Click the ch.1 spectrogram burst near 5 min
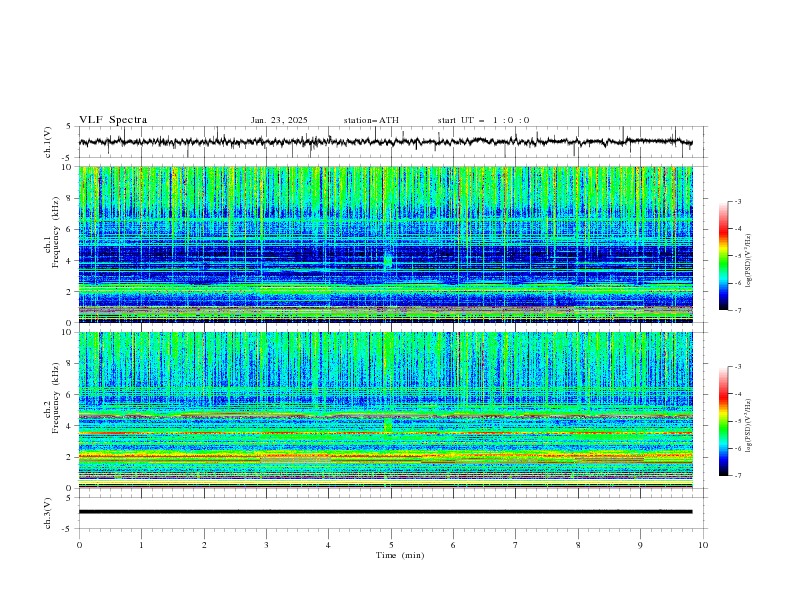Screen dimensions: 792x612 (x=388, y=260)
